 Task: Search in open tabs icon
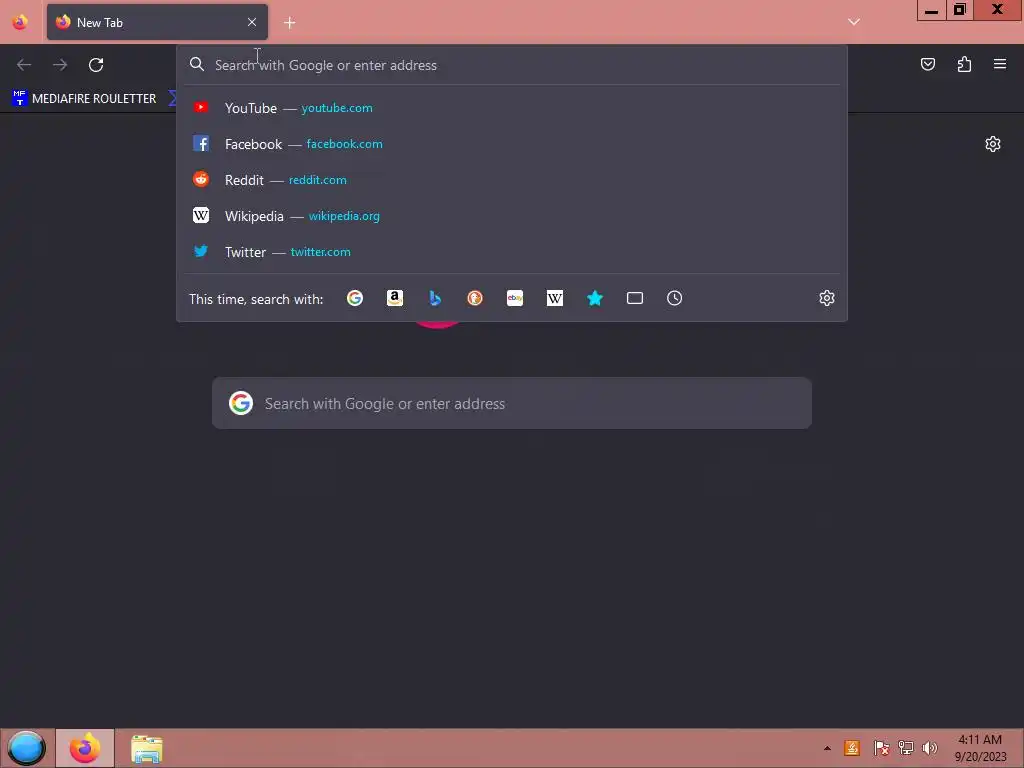pos(635,298)
